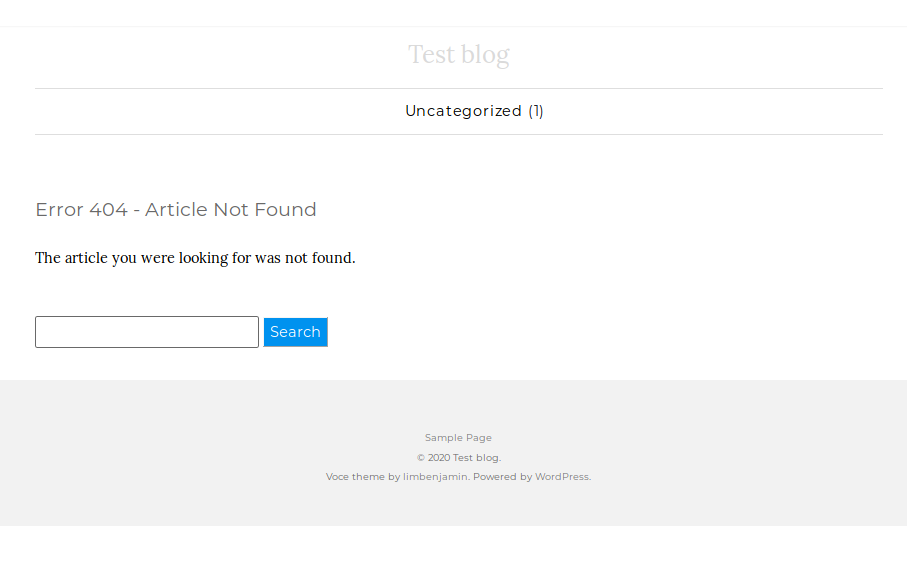Viewport: 907px width, 565px height.
Task: Click the © 2020 Test blog copyright text
Action: tap(459, 457)
